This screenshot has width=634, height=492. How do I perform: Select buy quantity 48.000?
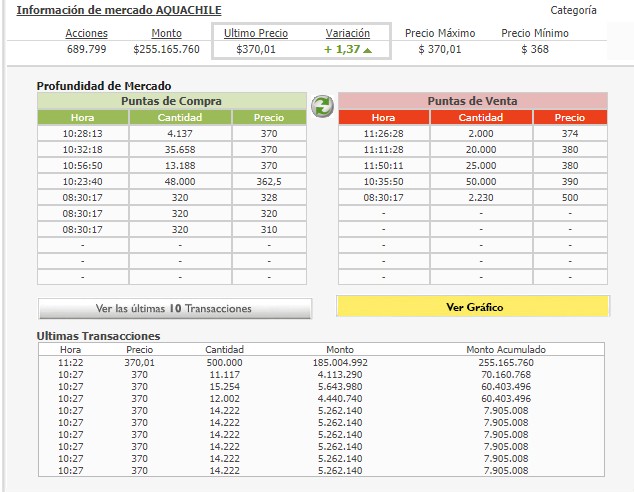180,182
